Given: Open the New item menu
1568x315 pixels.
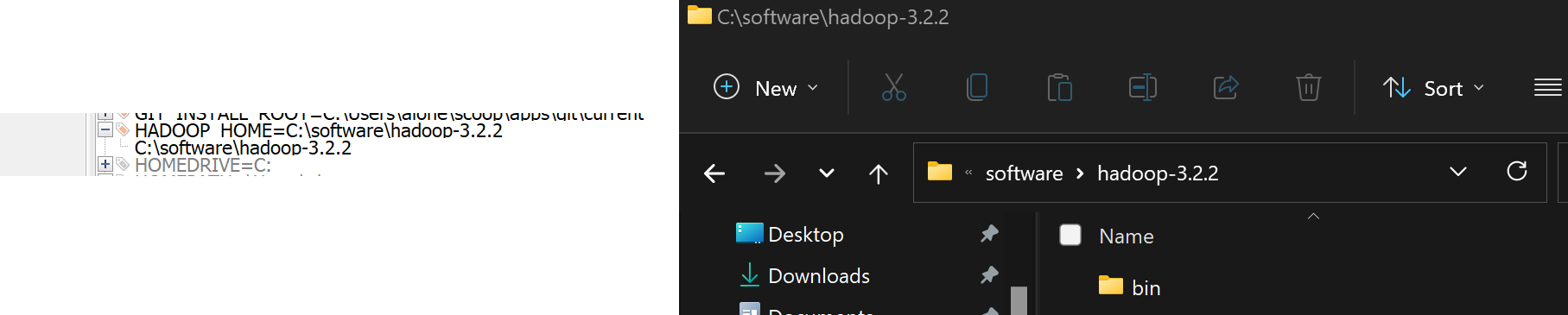Looking at the screenshot, I should (x=765, y=88).
